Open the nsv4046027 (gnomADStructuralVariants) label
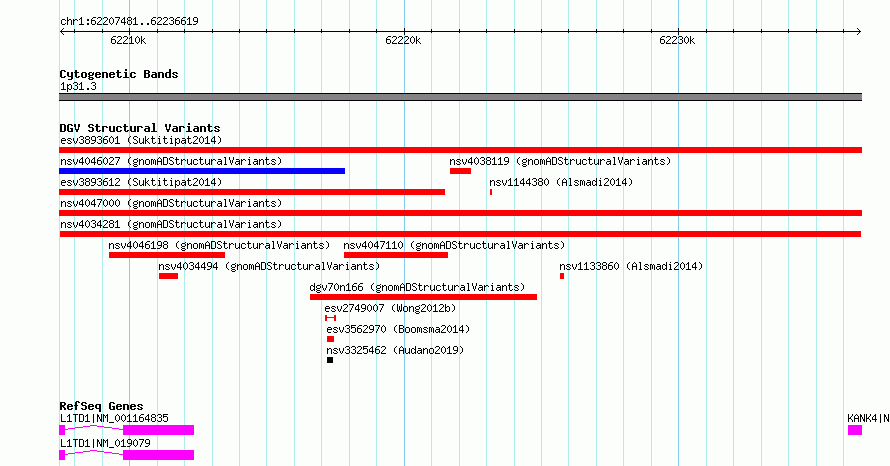The height and width of the screenshot is (466, 890). 171,161
